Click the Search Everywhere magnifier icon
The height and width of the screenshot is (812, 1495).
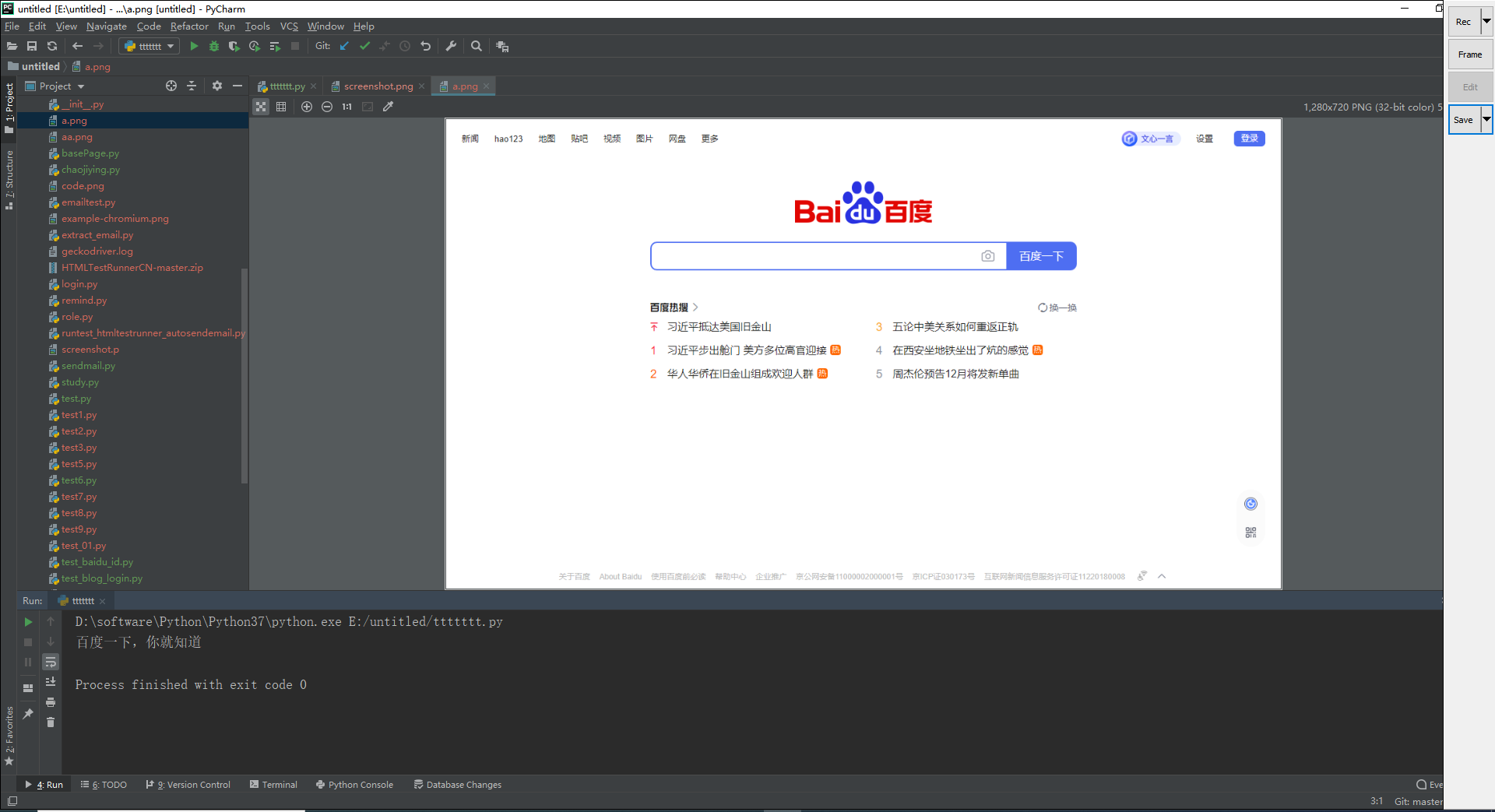click(477, 47)
